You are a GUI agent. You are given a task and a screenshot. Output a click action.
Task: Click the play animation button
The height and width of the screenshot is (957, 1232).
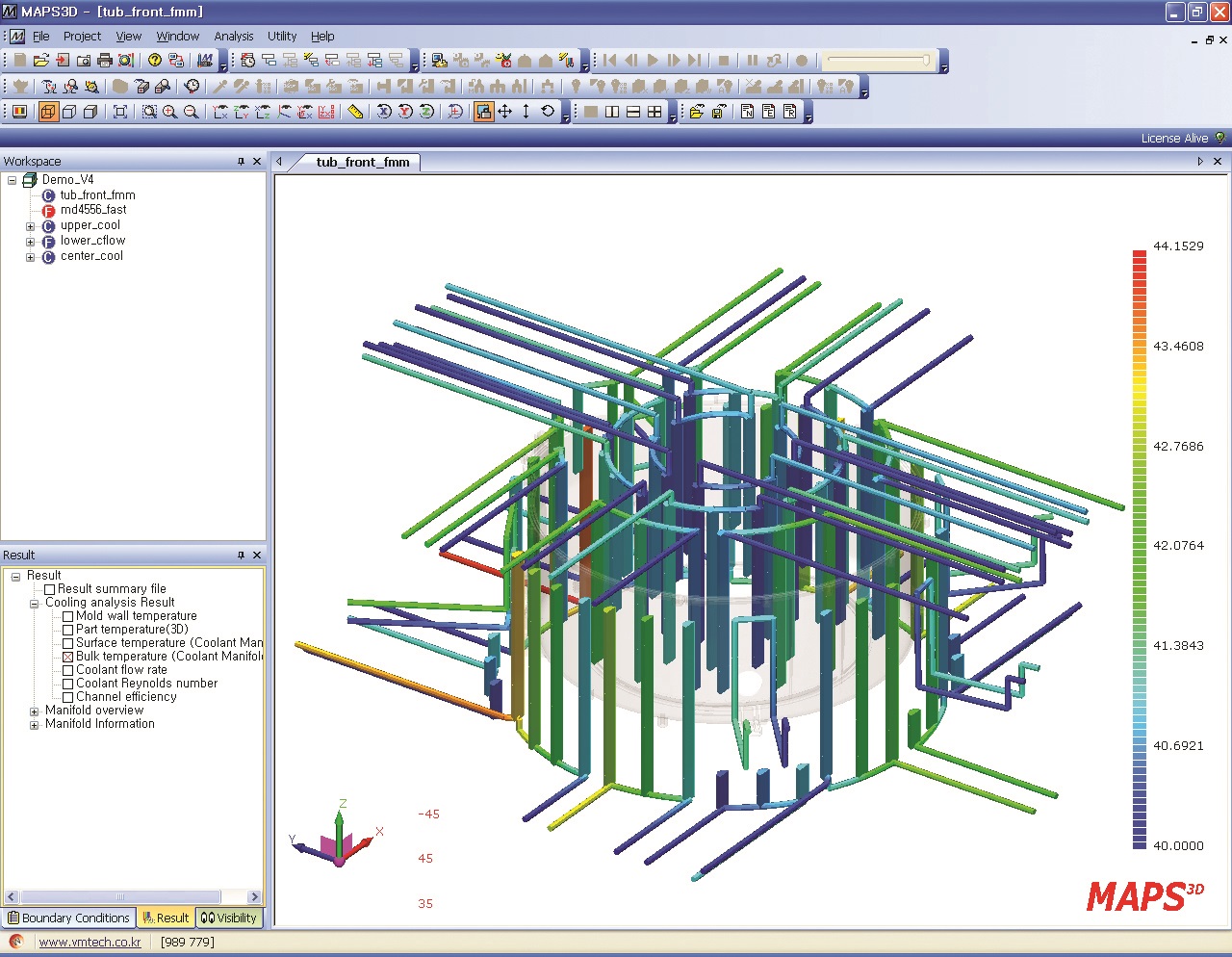pyautogui.click(x=653, y=60)
